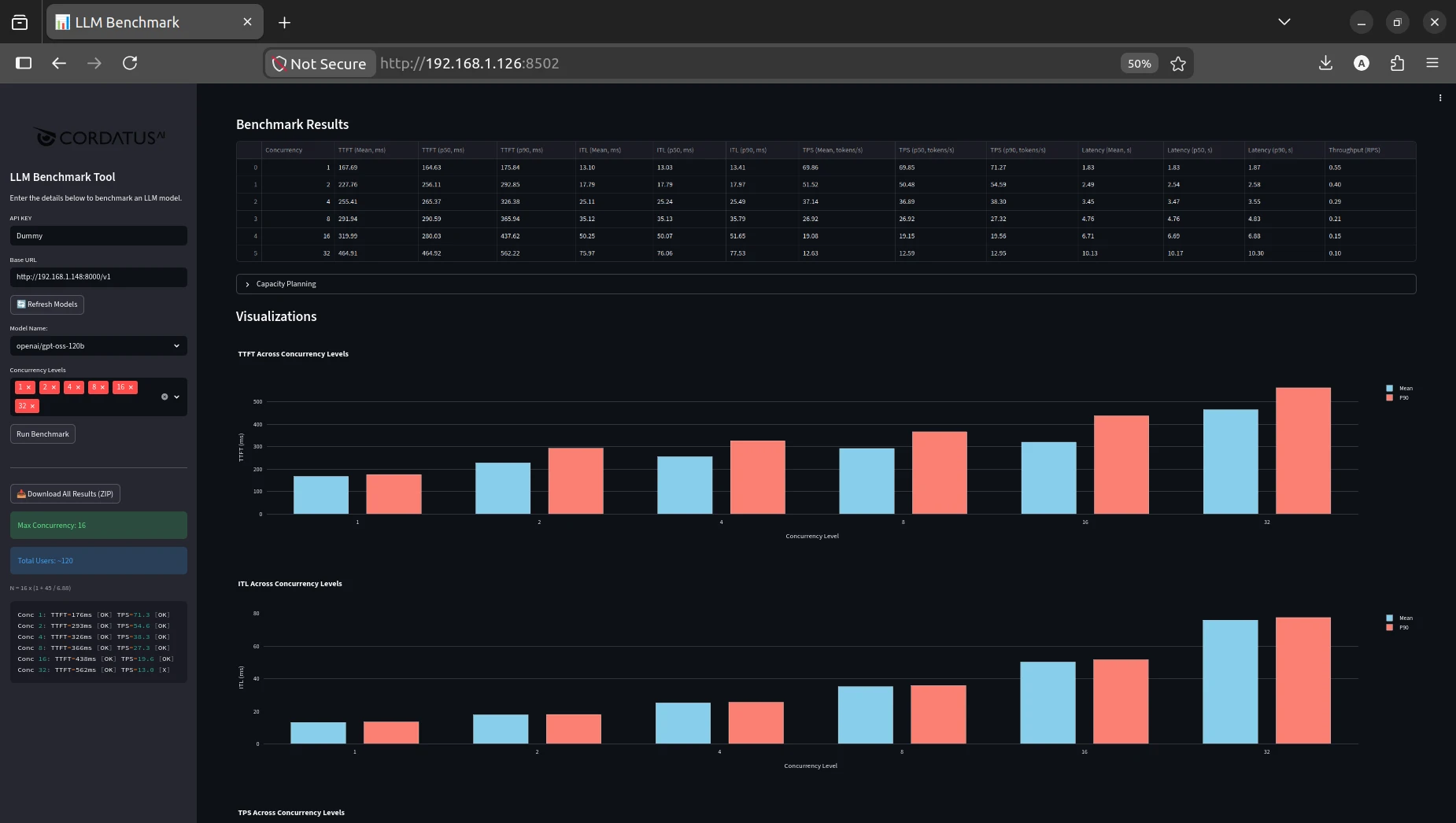Open the Streamlit three-dot menu
1456x823 pixels.
1440,98
